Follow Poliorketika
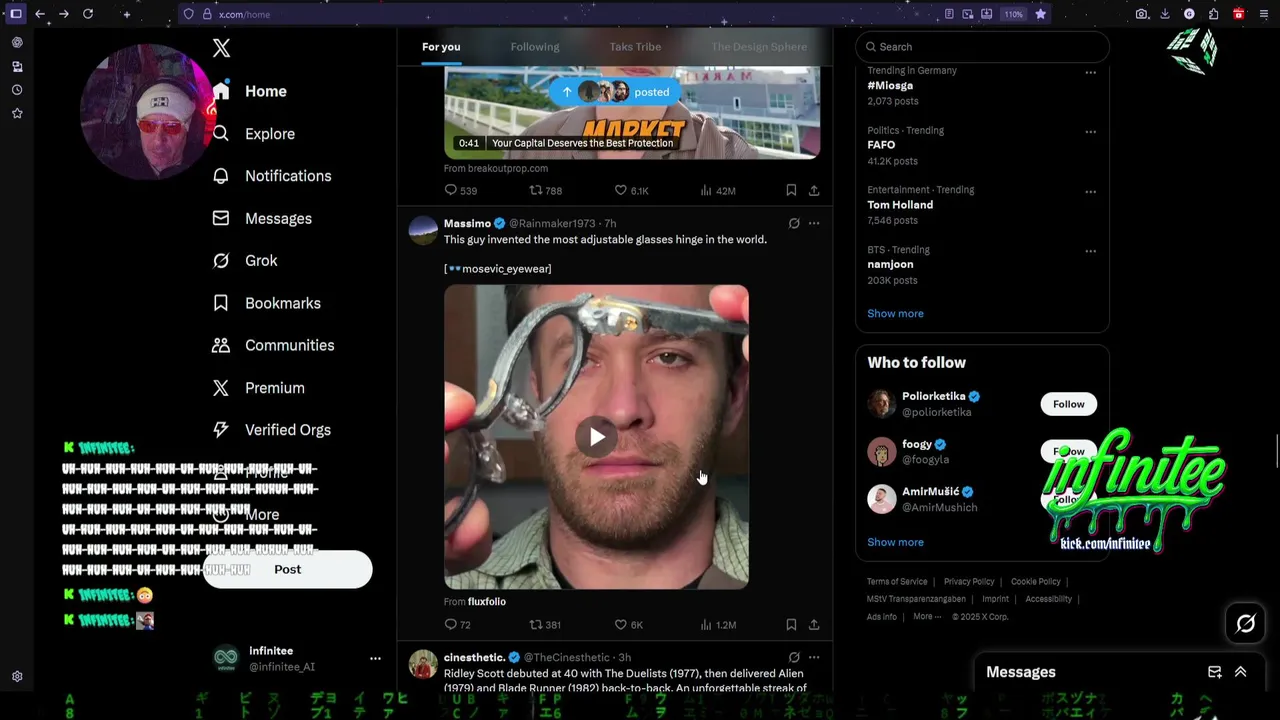This screenshot has width=1280, height=720. click(1068, 404)
